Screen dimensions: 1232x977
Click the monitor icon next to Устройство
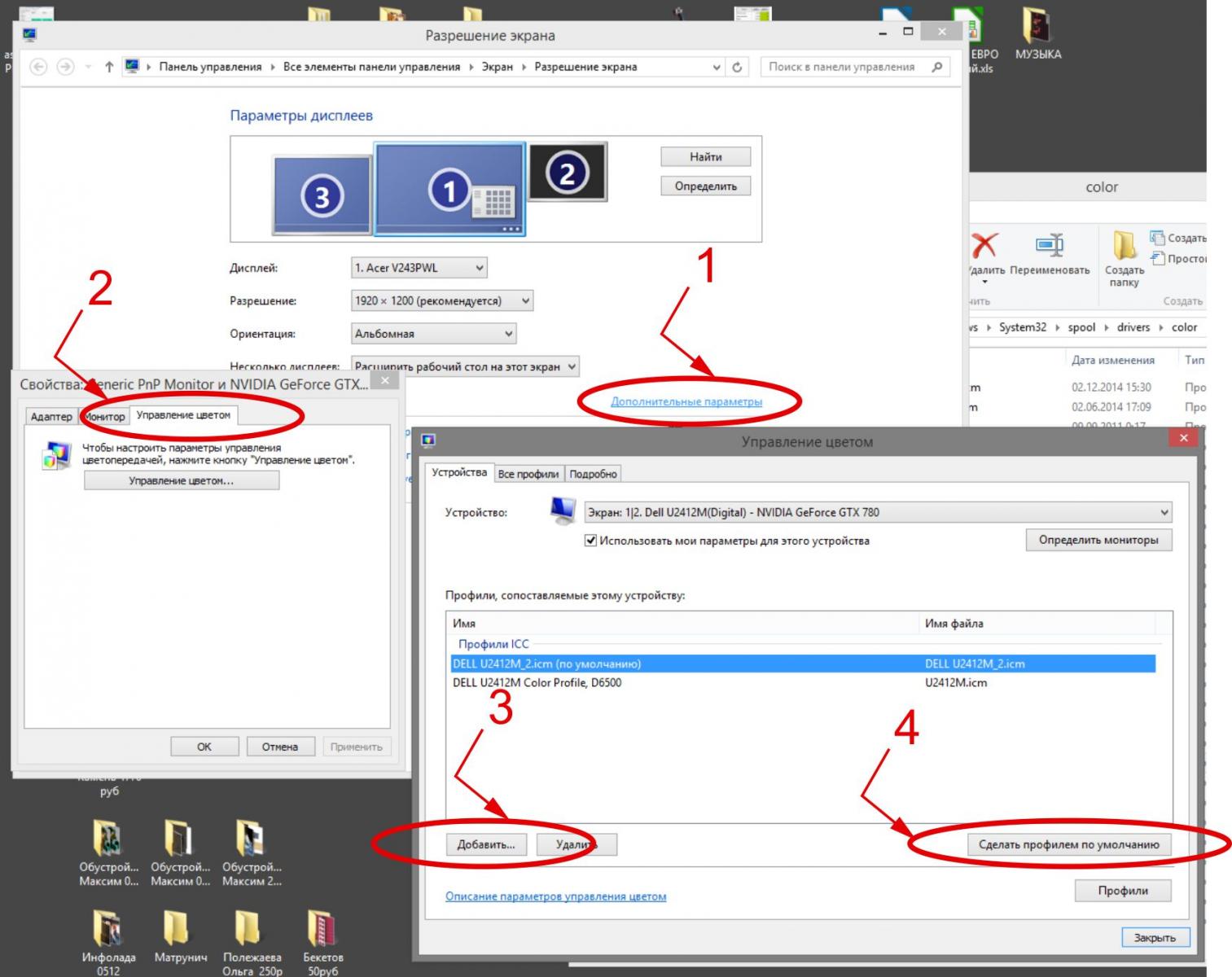coord(563,511)
